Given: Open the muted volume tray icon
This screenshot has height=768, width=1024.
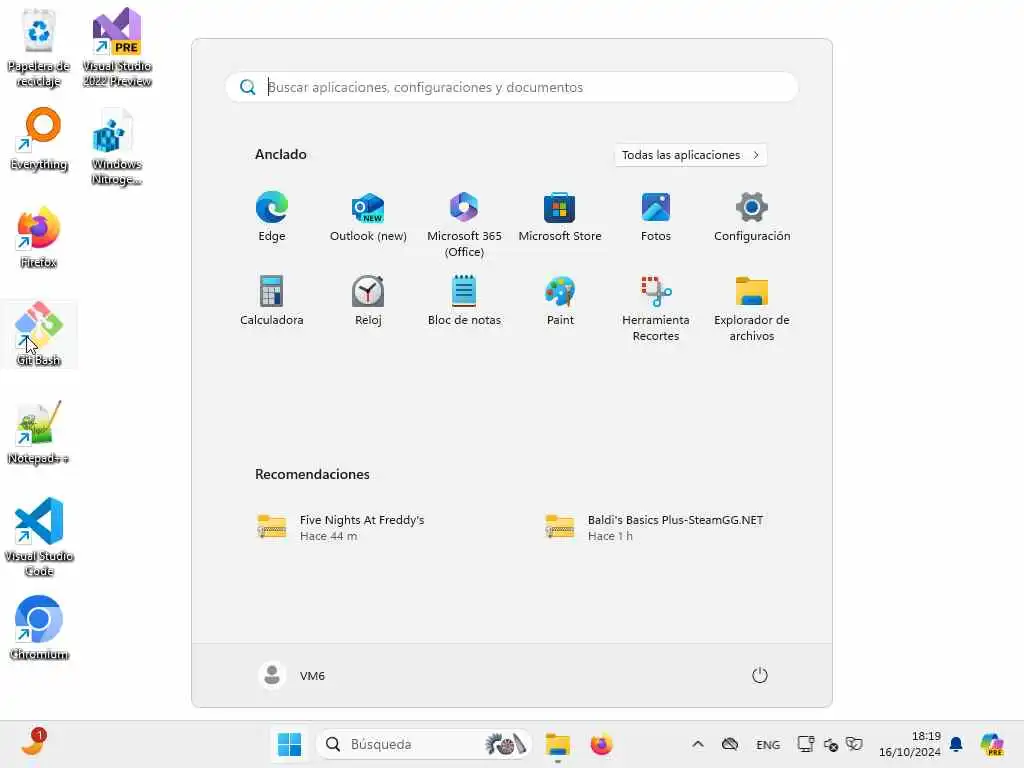Looking at the screenshot, I should click(x=831, y=744).
